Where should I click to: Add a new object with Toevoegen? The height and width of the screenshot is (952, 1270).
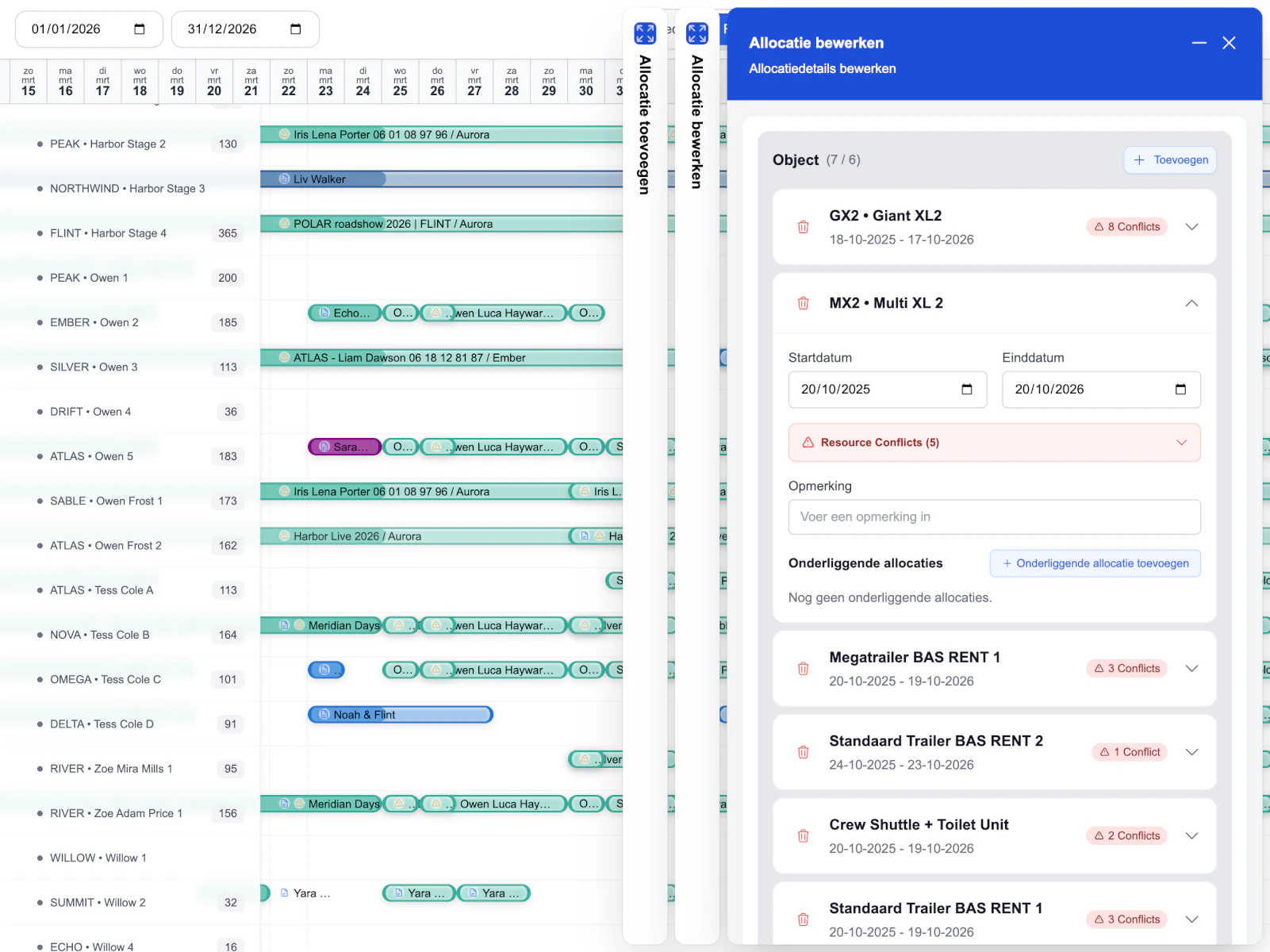(1170, 160)
